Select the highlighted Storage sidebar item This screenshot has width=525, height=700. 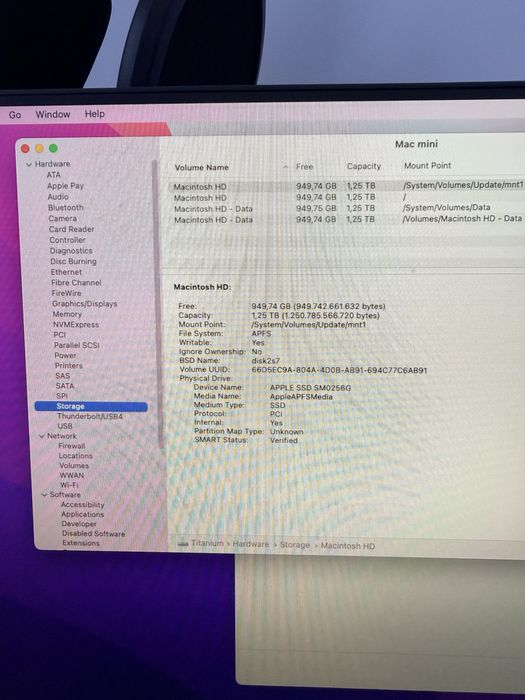(91, 406)
